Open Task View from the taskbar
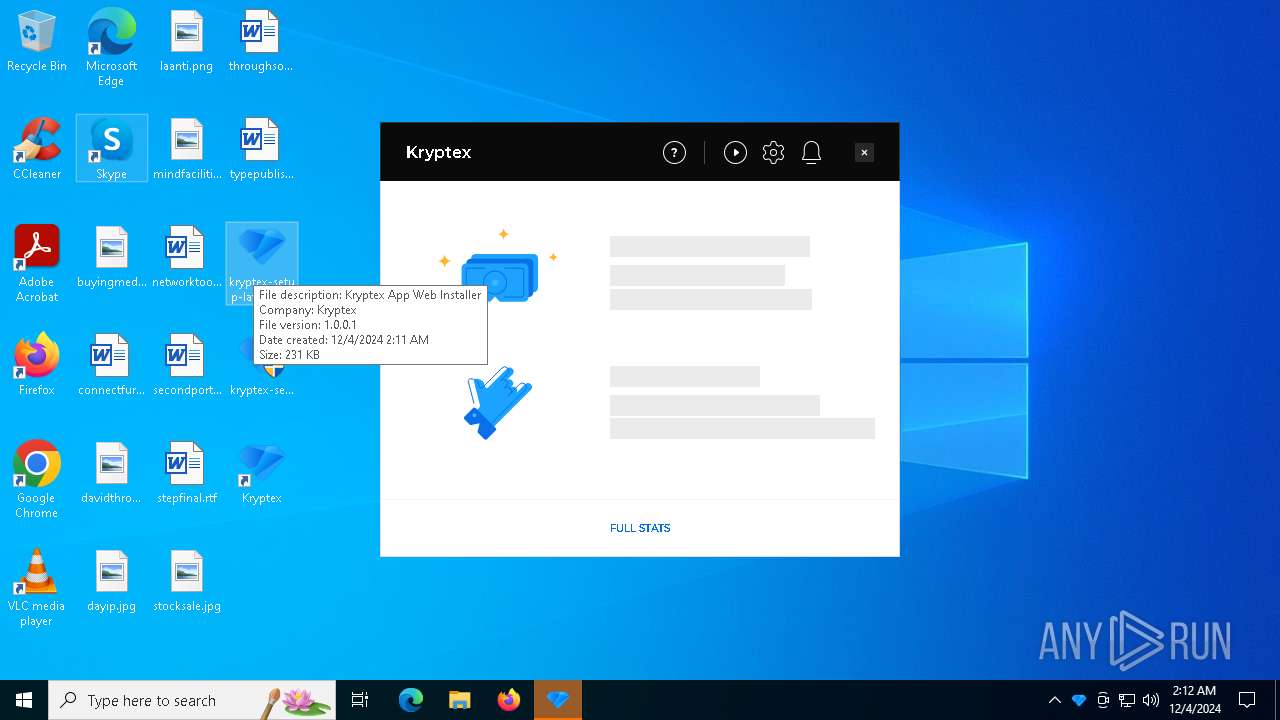The height and width of the screenshot is (720, 1280). [360, 700]
